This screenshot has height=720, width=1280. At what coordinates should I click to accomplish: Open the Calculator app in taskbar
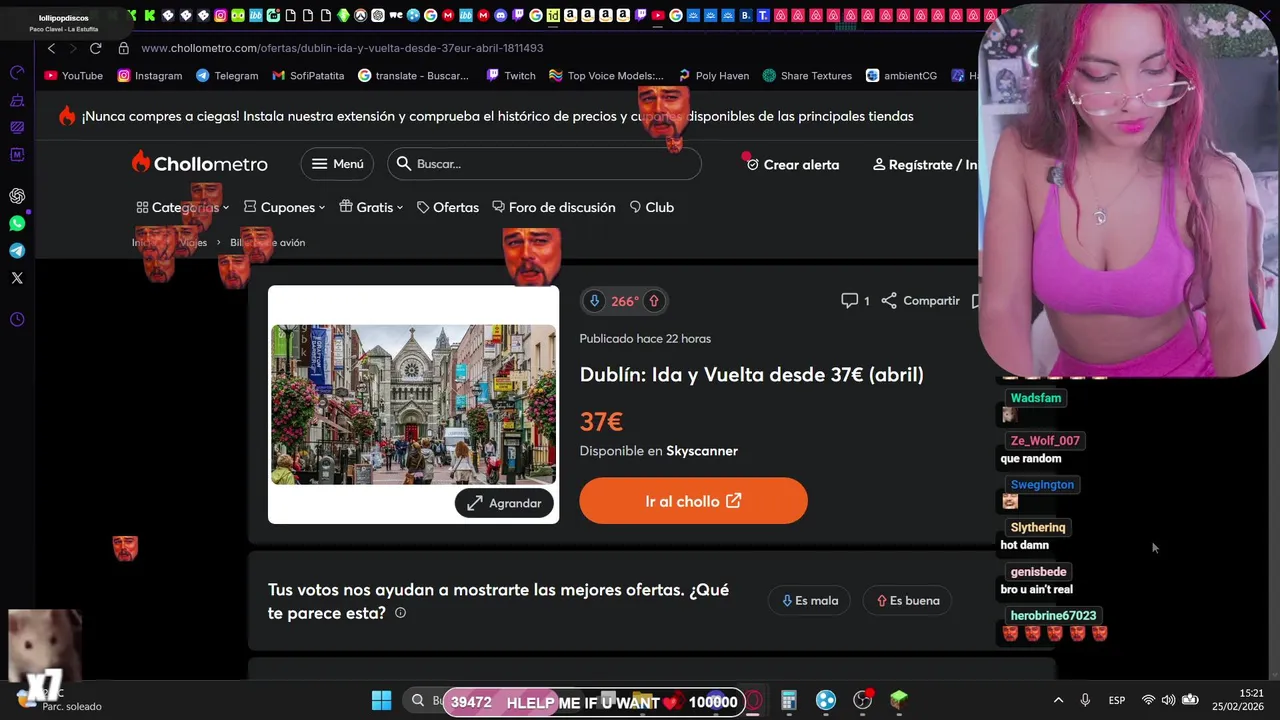coord(788,700)
